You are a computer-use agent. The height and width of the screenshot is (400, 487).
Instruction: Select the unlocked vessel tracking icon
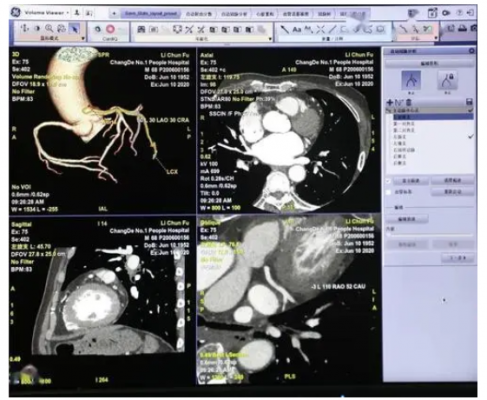pyautogui.click(x=411, y=80)
